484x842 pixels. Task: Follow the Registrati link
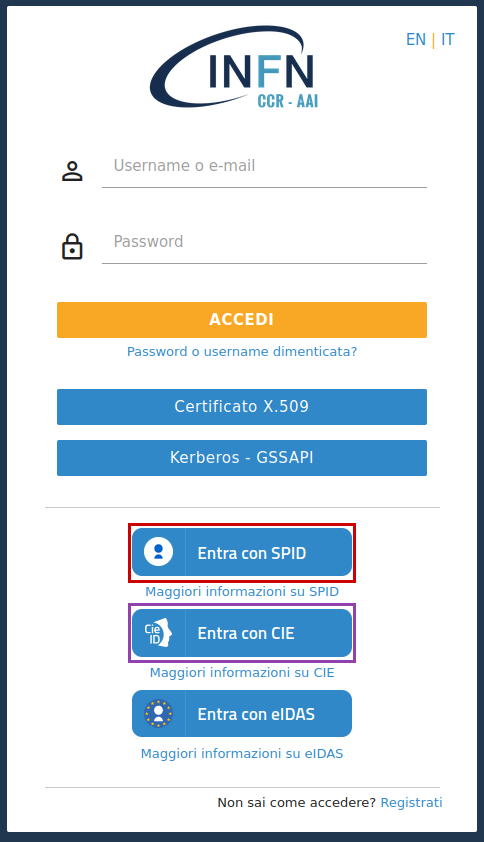tap(411, 803)
